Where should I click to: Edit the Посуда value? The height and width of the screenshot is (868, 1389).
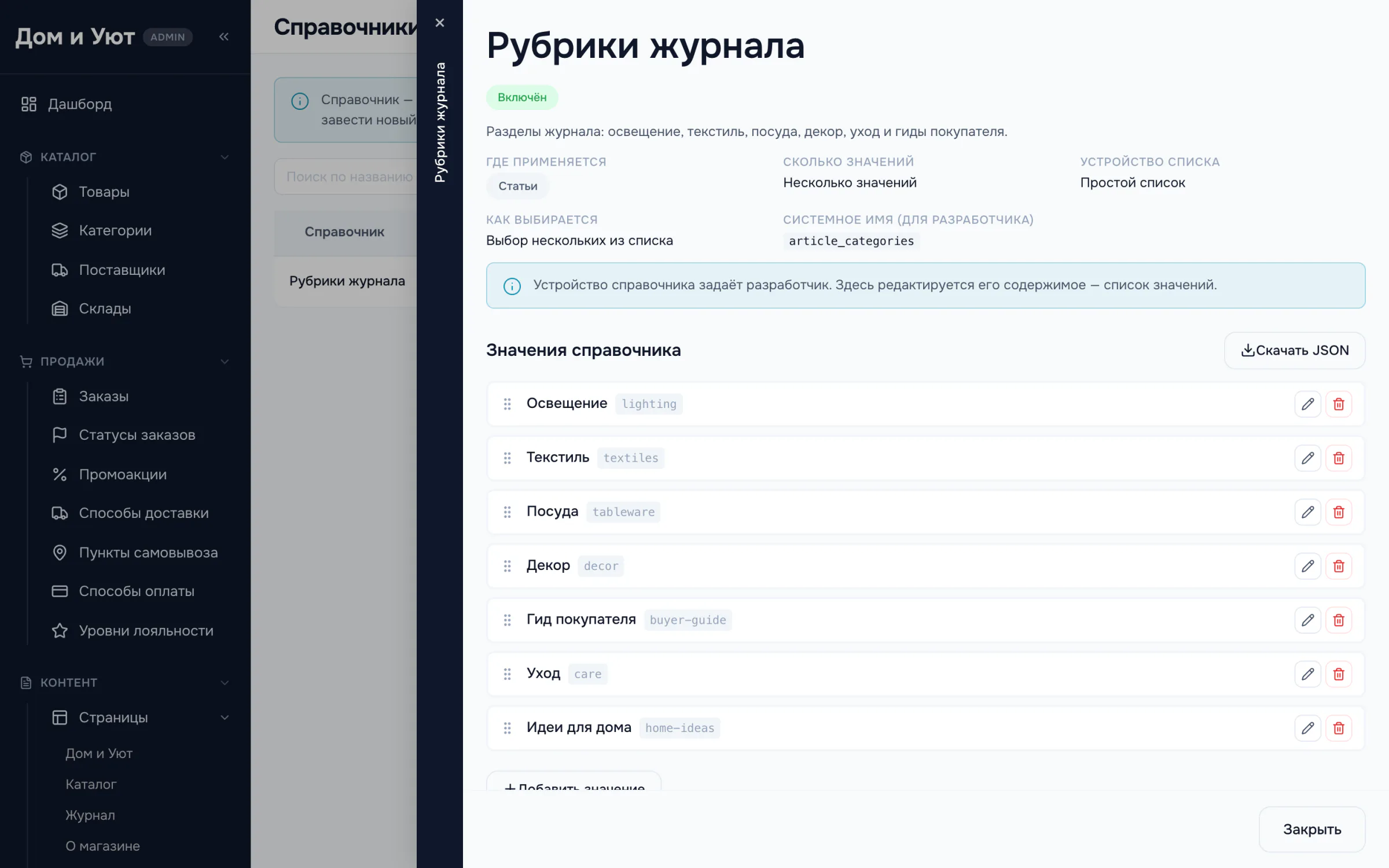1307,512
